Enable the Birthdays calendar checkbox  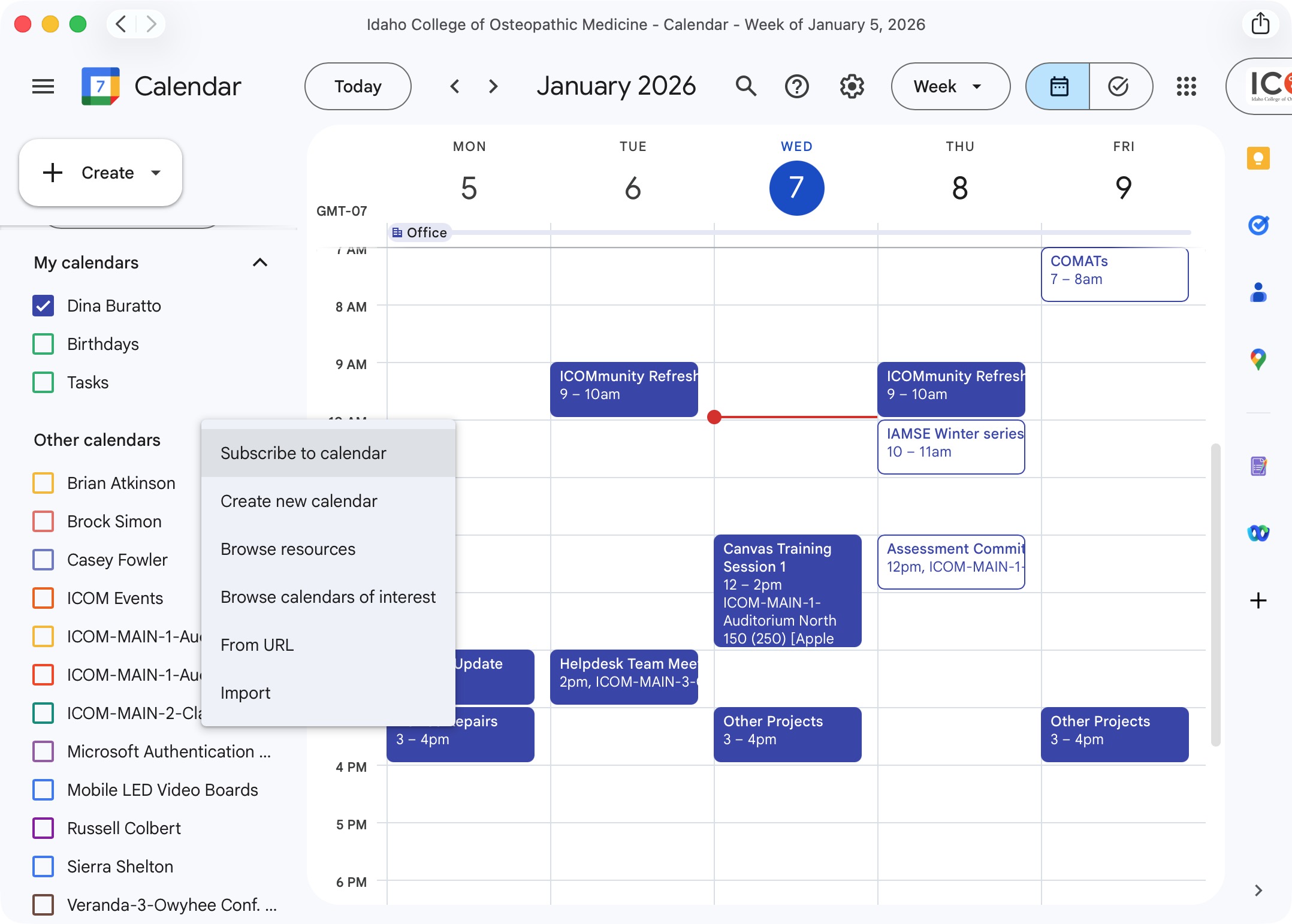(43, 344)
